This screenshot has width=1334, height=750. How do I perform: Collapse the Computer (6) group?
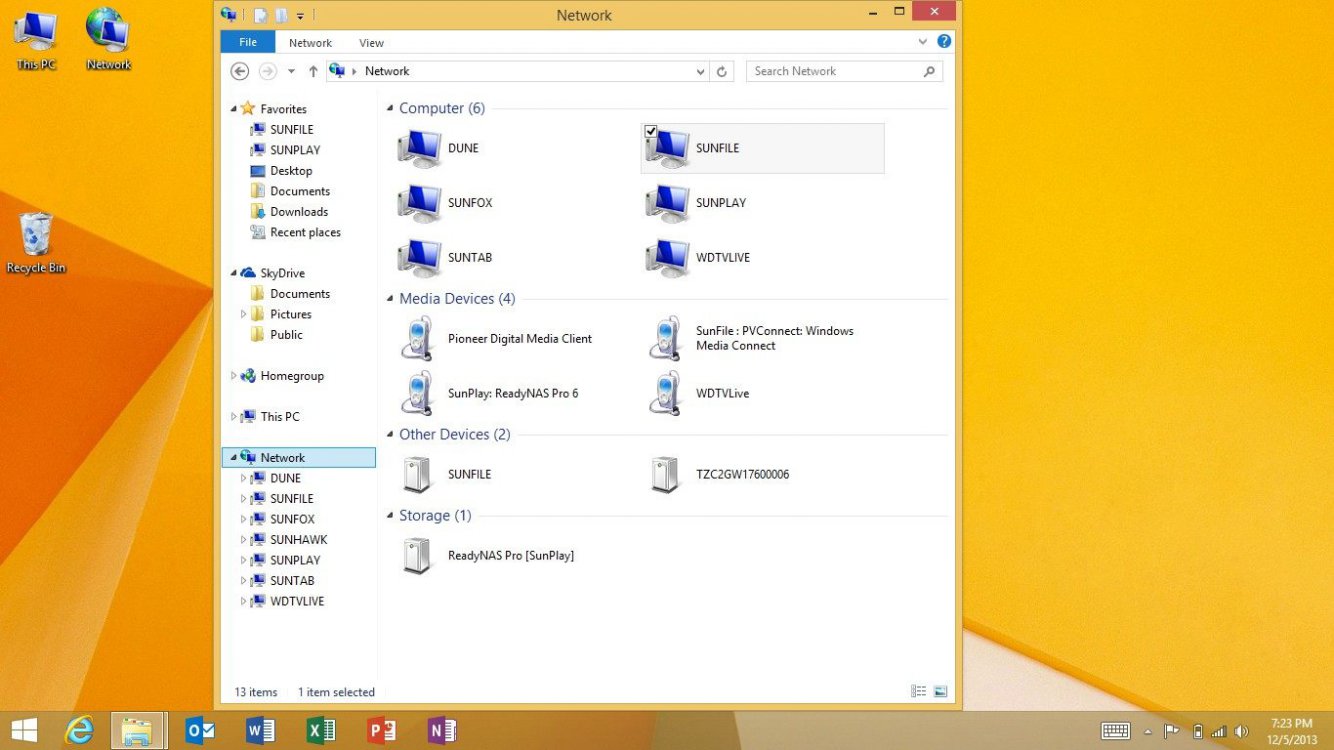[x=390, y=109]
